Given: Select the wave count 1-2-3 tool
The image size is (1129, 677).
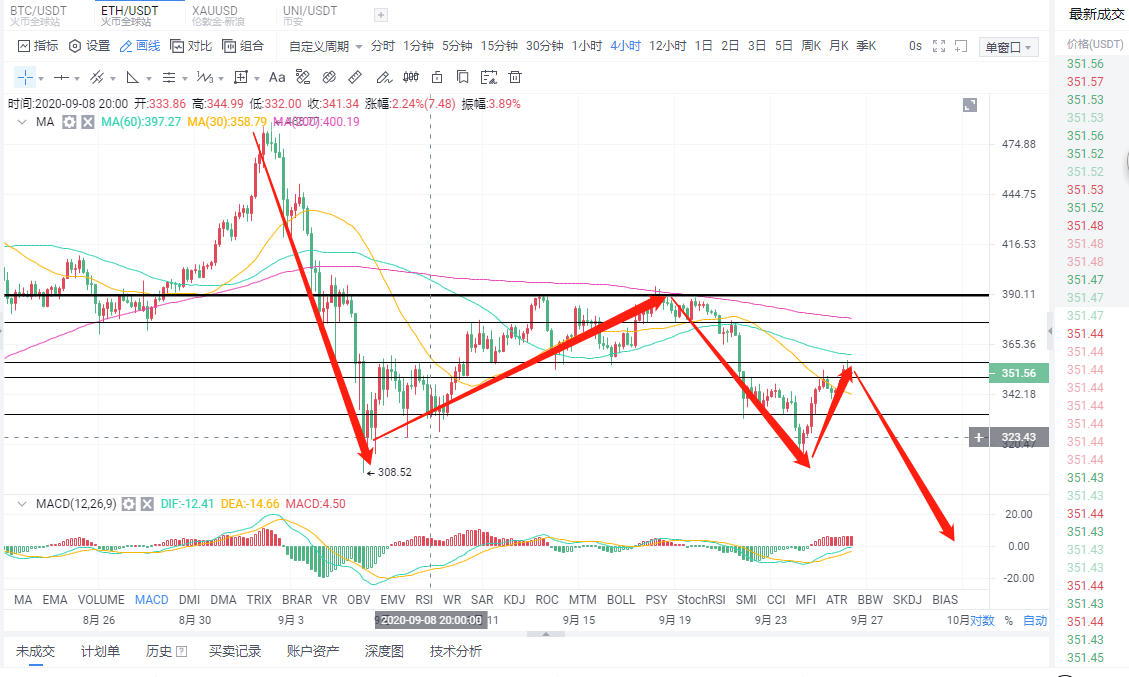Looking at the screenshot, I should pos(204,77).
